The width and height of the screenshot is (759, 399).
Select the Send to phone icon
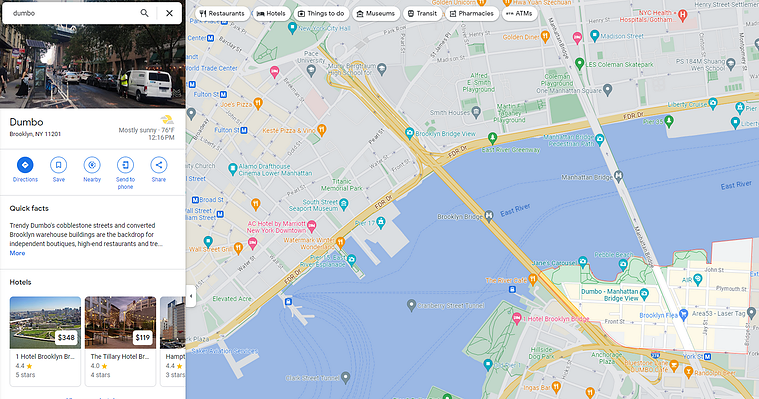point(125,165)
